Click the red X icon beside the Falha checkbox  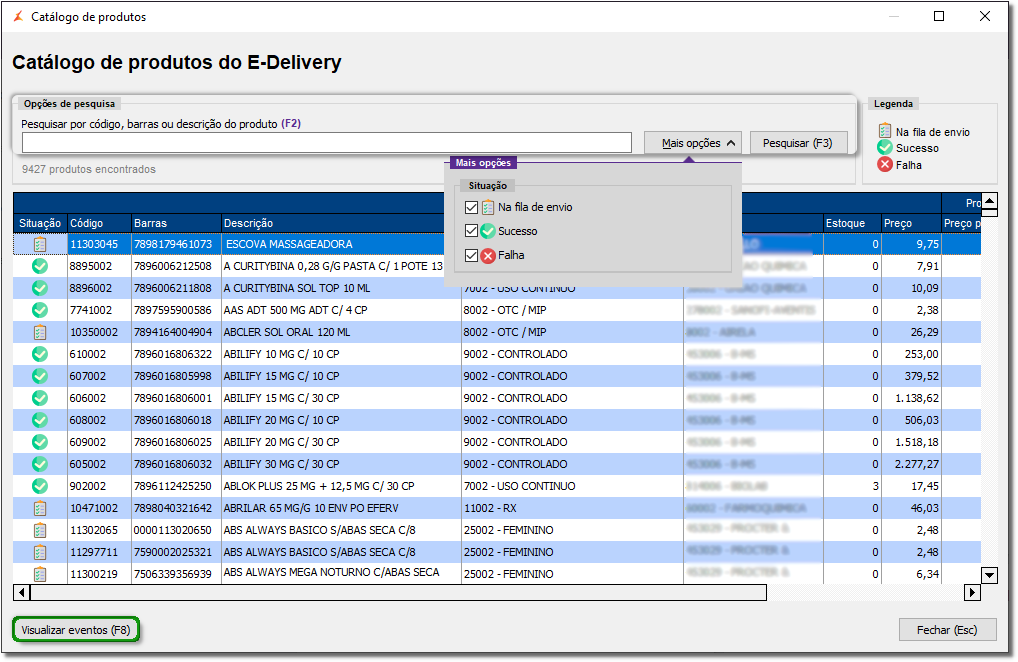point(488,256)
